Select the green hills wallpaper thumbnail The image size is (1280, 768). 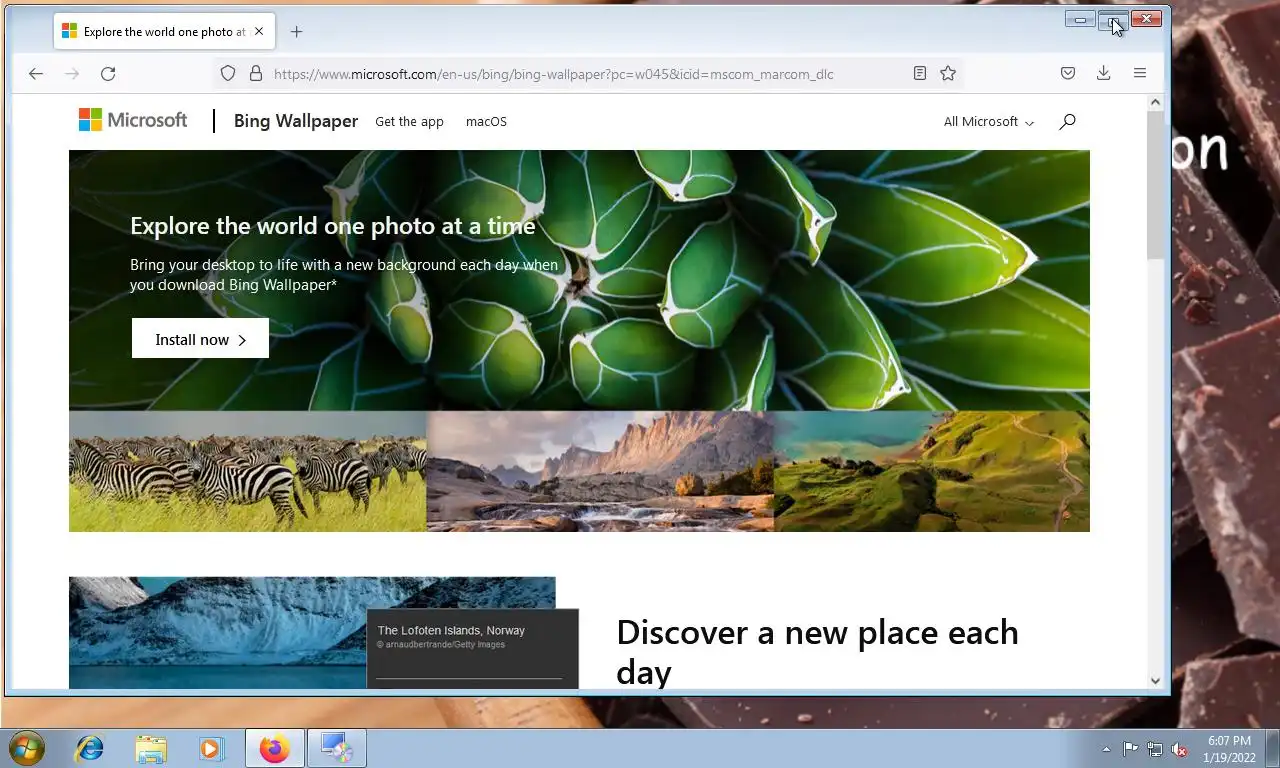coord(932,471)
